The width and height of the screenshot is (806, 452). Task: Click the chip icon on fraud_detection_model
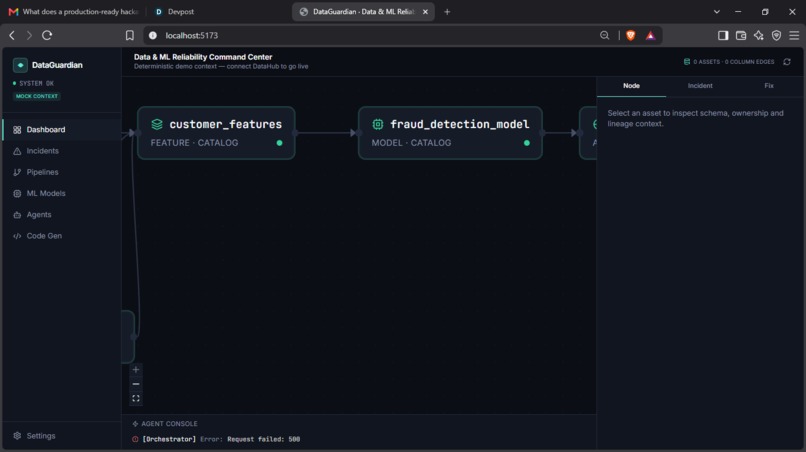click(x=378, y=124)
